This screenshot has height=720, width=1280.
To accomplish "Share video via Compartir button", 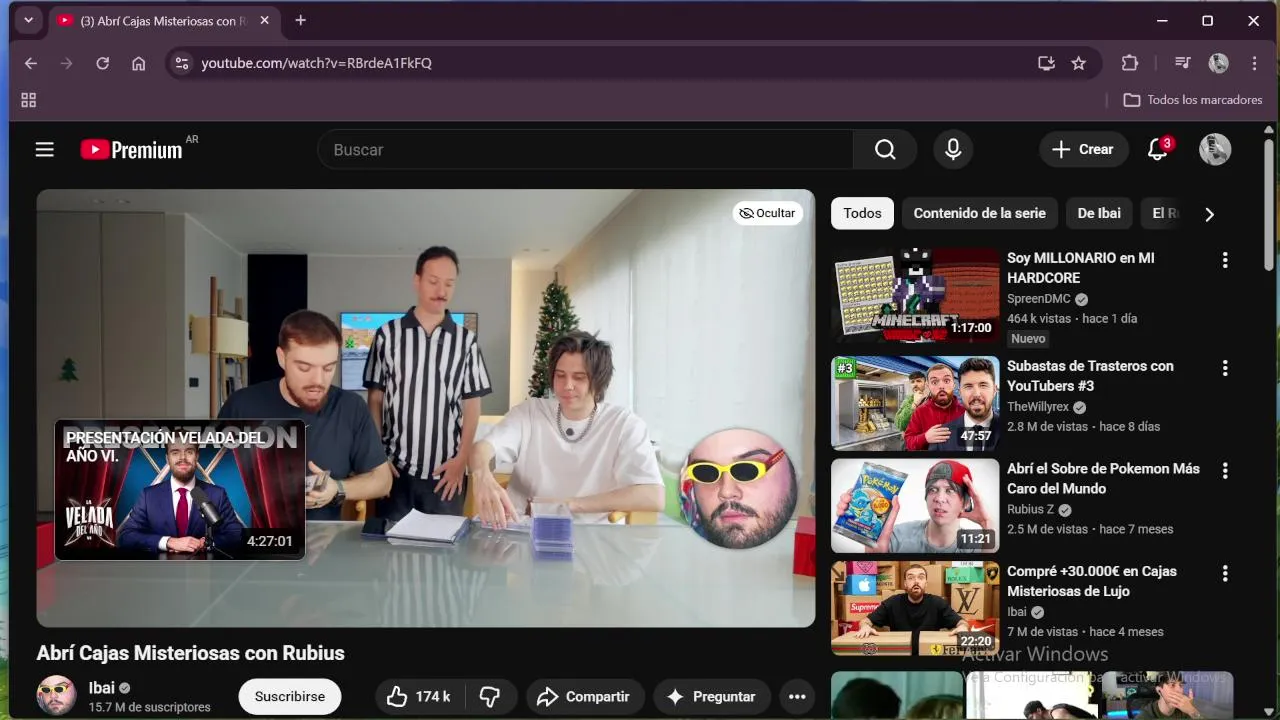I will 584,697.
